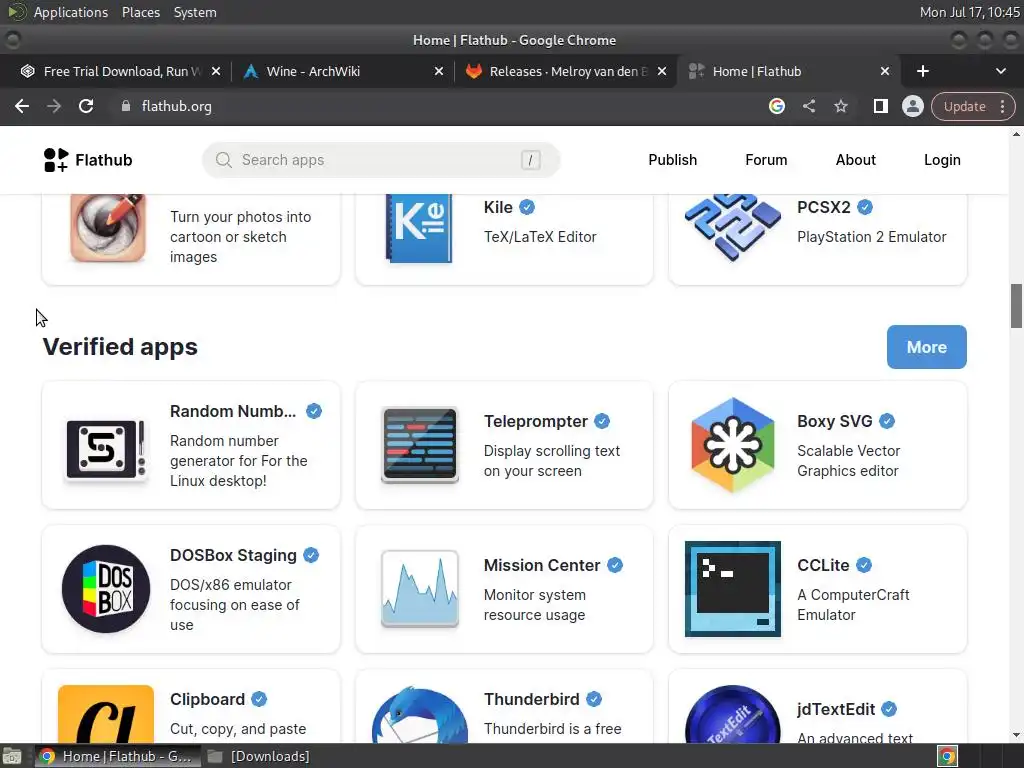Image resolution: width=1024 pixels, height=768 pixels.
Task: Reload the Flathub page
Action: coord(86,106)
